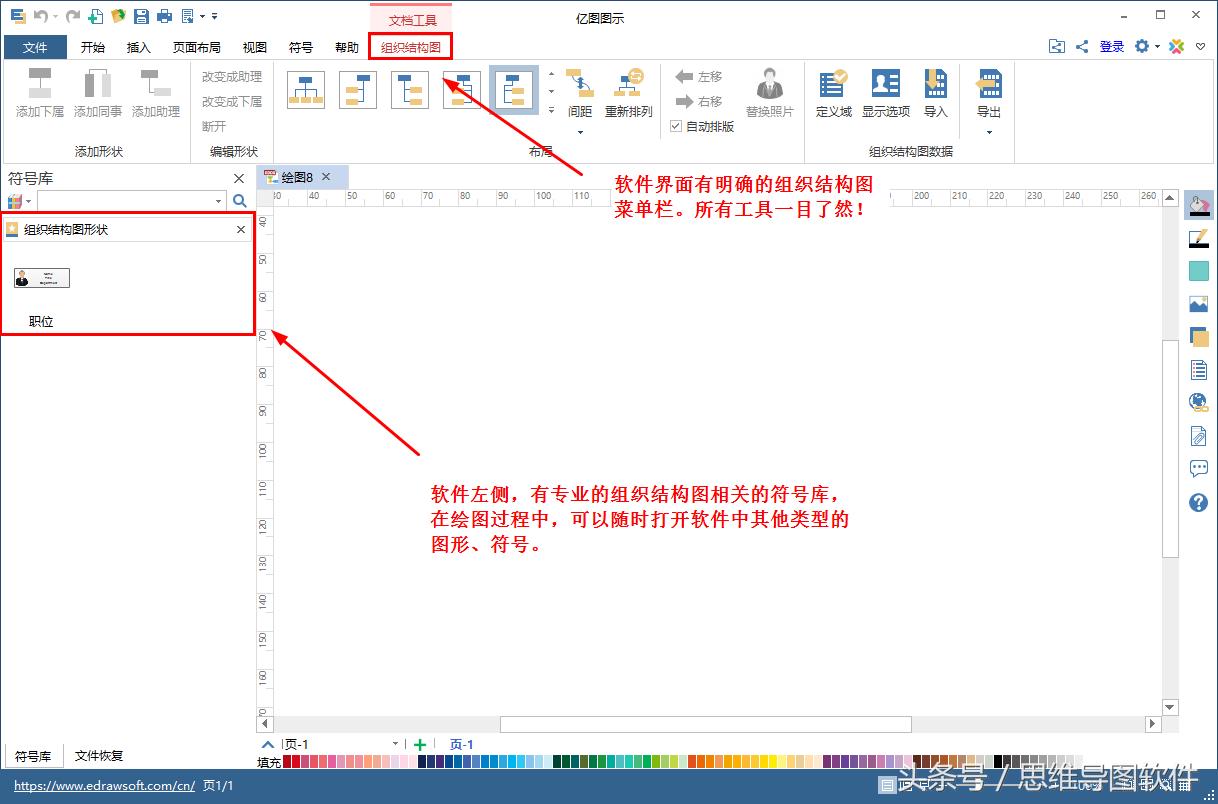Select the first top-down tree layout icon
Screen dimensions: 1218x804
click(306, 90)
